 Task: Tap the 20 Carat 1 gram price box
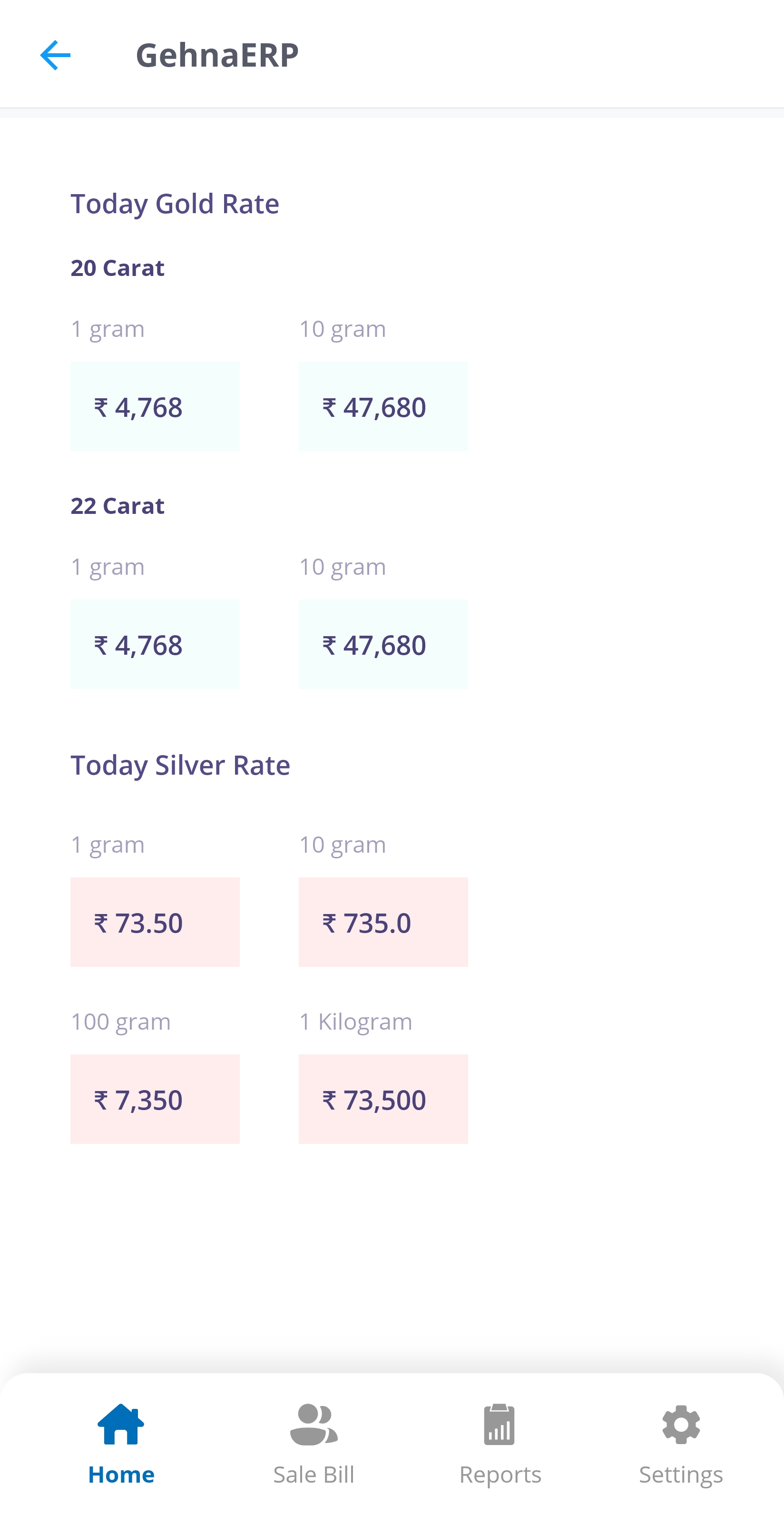155,406
